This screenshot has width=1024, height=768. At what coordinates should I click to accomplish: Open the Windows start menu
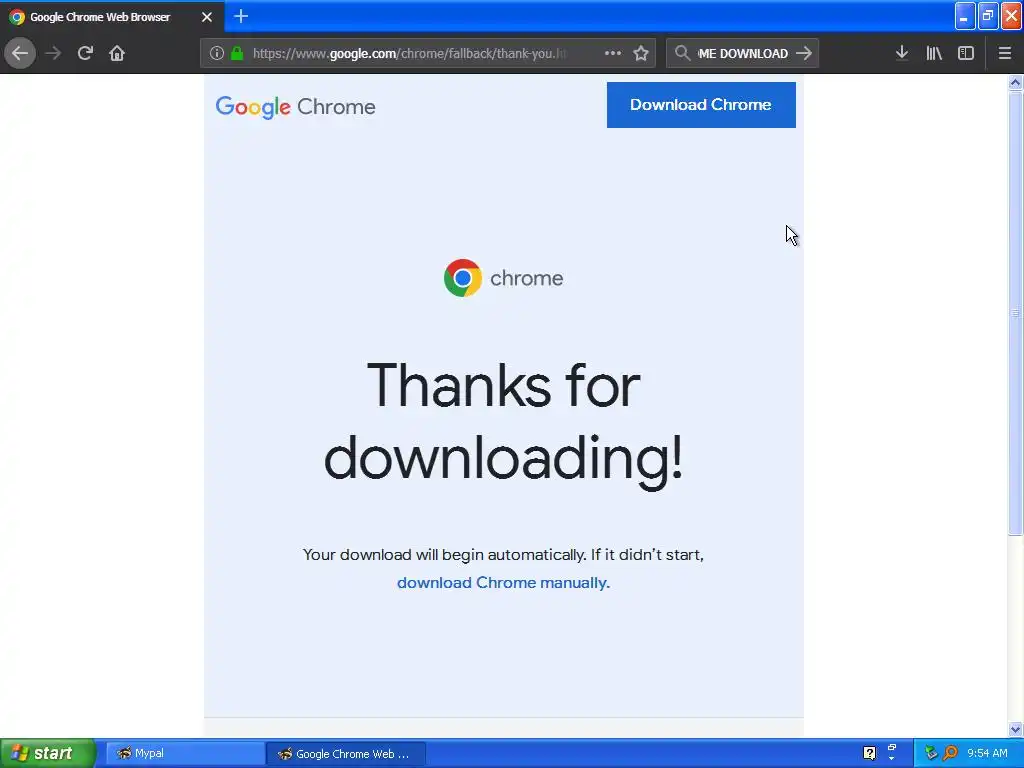[47, 753]
